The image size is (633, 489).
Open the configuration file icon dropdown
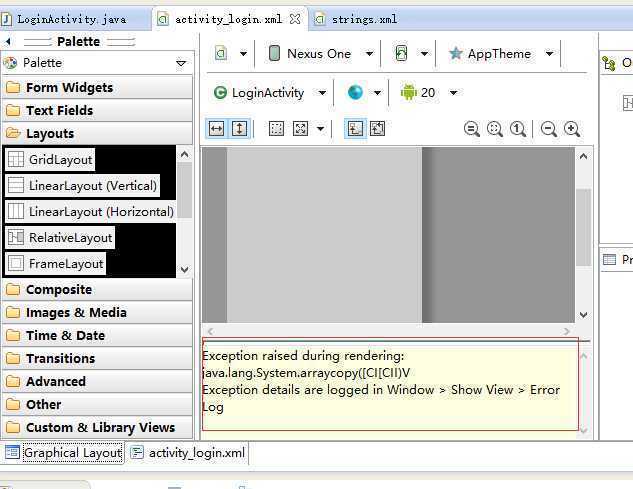pos(243,54)
